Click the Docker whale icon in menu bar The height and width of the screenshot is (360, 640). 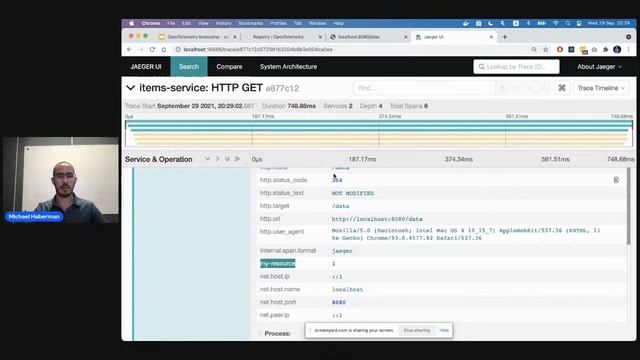[466, 23]
